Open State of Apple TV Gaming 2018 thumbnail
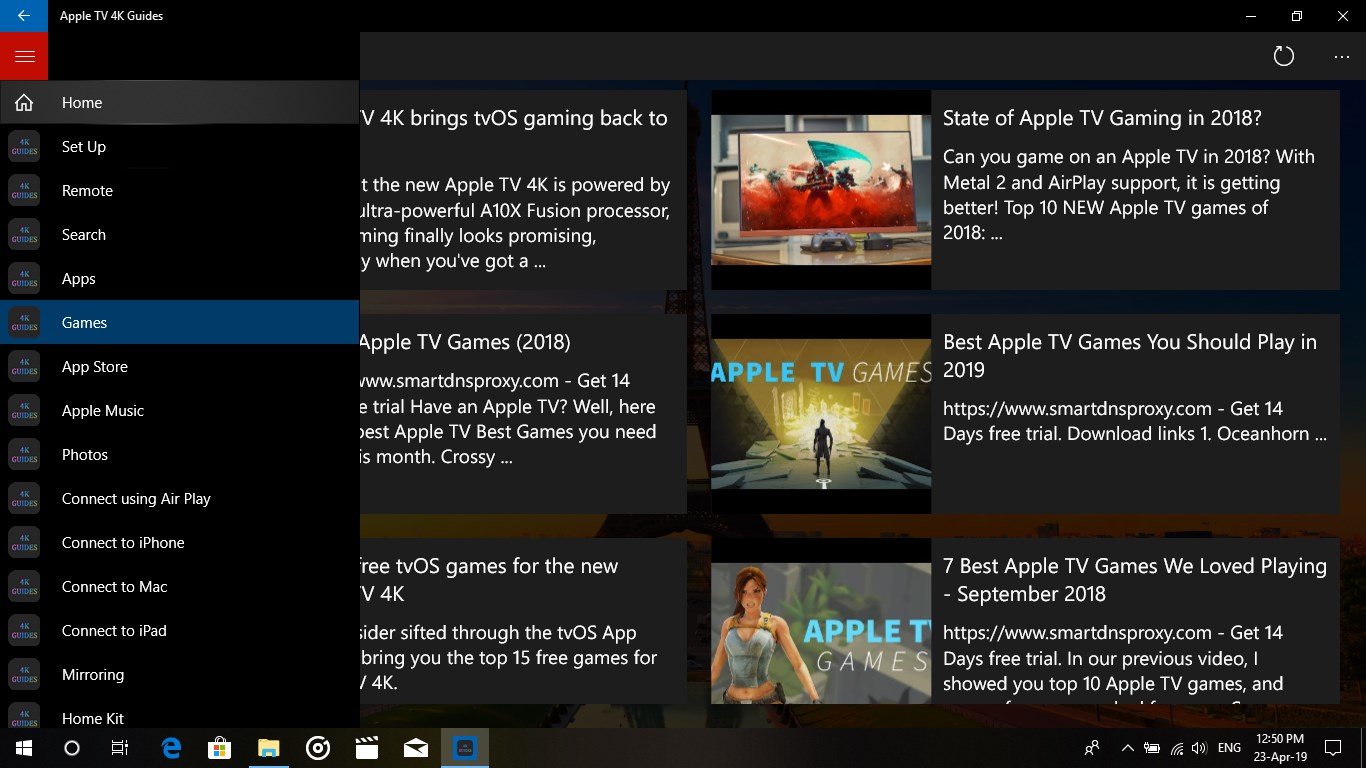The width and height of the screenshot is (1366, 768). click(821, 190)
